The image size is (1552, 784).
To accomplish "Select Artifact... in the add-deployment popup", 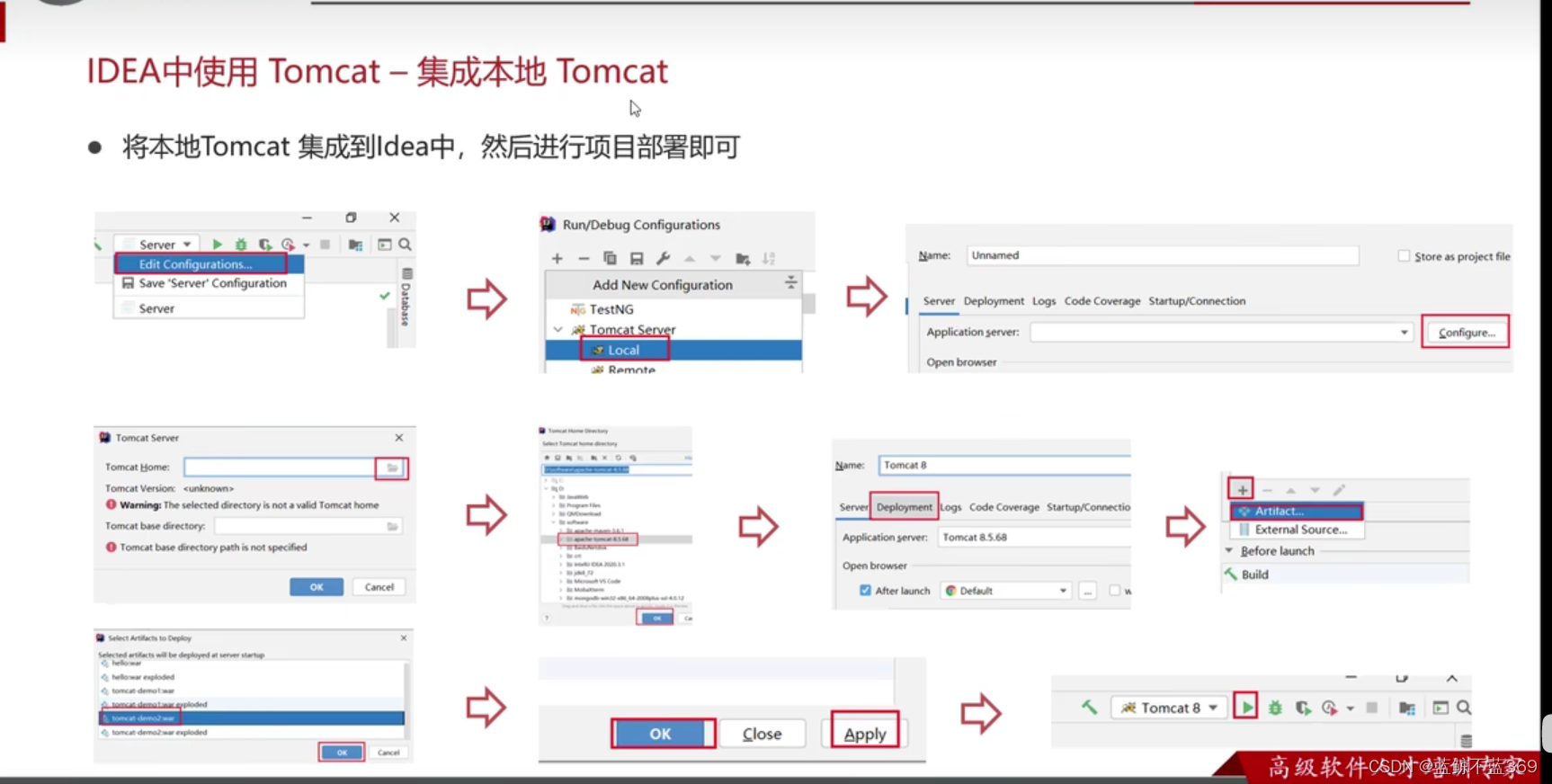I will (1297, 511).
